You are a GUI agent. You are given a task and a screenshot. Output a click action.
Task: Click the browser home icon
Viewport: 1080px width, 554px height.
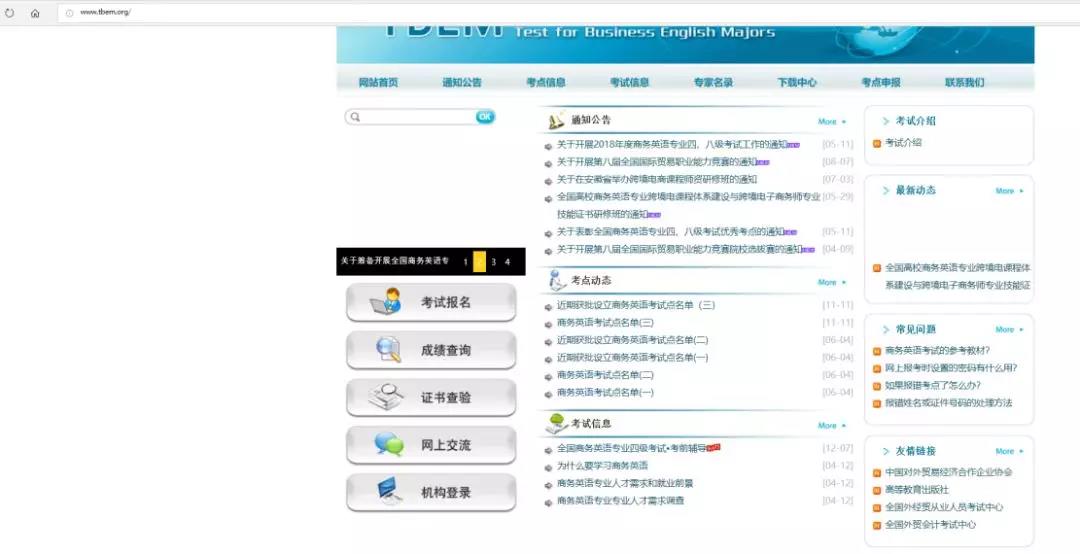[x=35, y=13]
